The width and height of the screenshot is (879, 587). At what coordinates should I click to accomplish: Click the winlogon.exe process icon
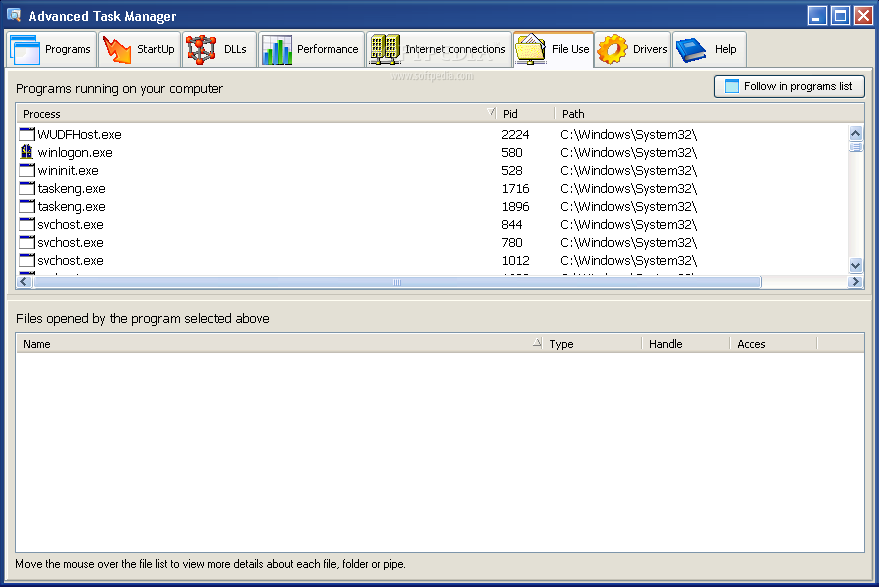(x=27, y=152)
